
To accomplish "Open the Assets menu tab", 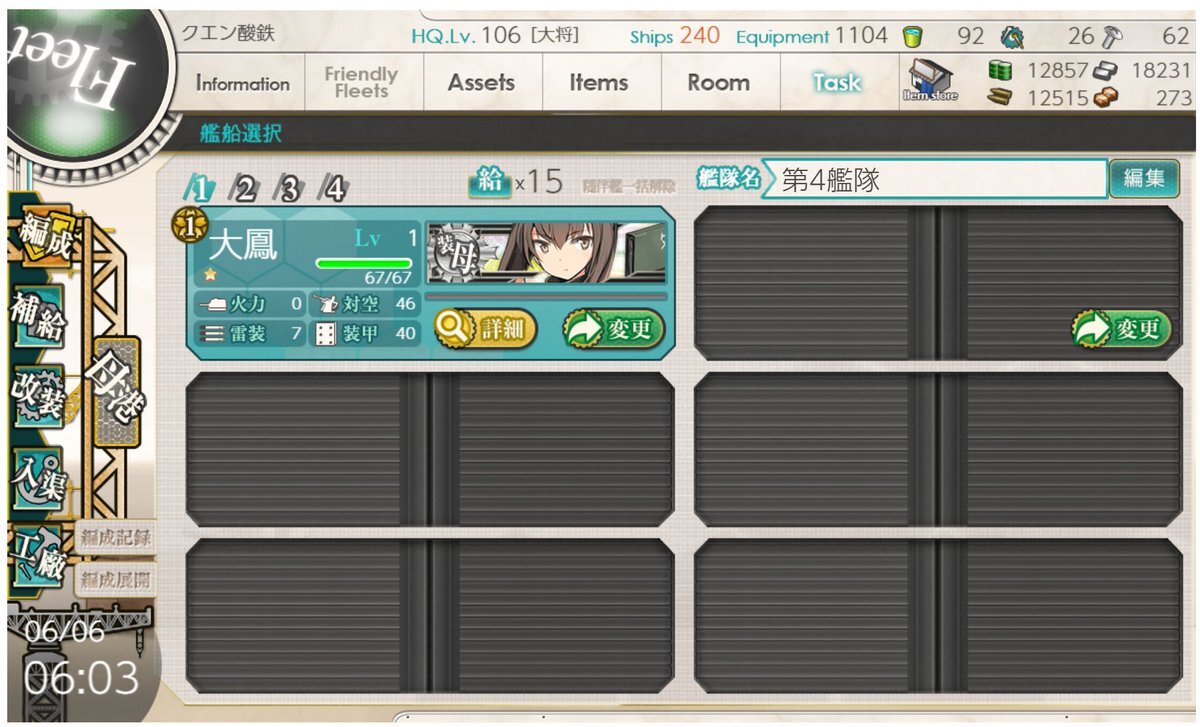I will [x=481, y=83].
